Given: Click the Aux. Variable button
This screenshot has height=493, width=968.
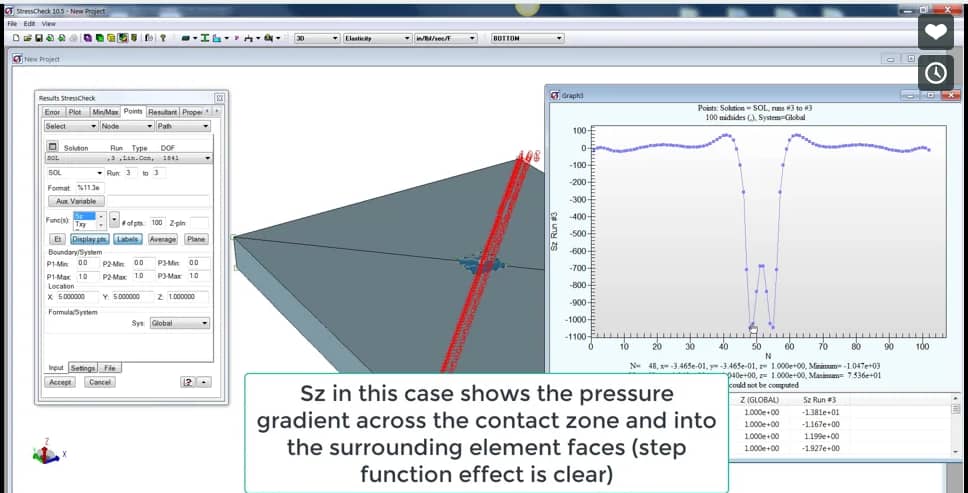Looking at the screenshot, I should [76, 201].
